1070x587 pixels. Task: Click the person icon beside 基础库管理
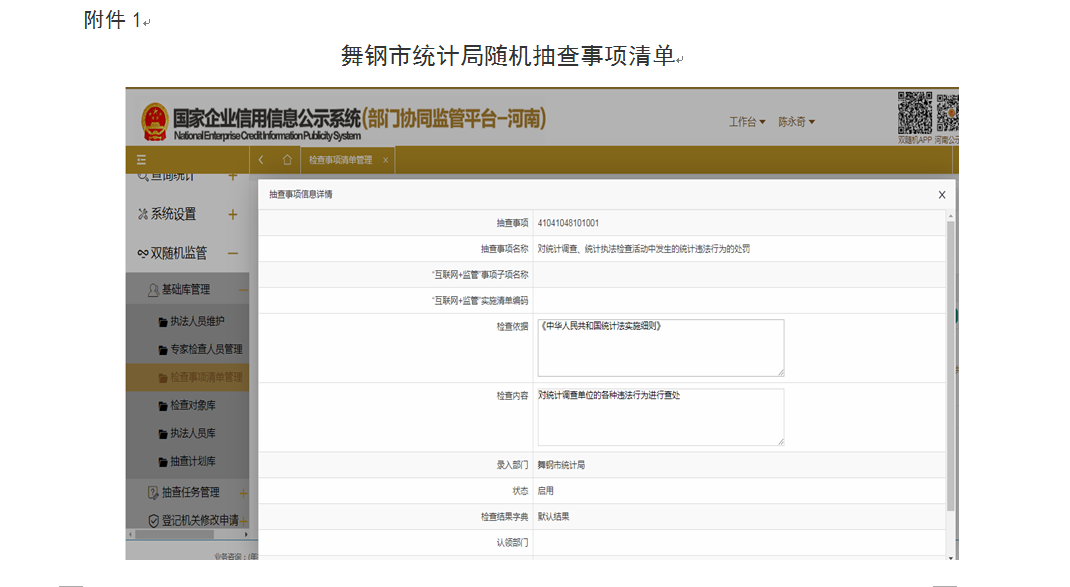[154, 290]
